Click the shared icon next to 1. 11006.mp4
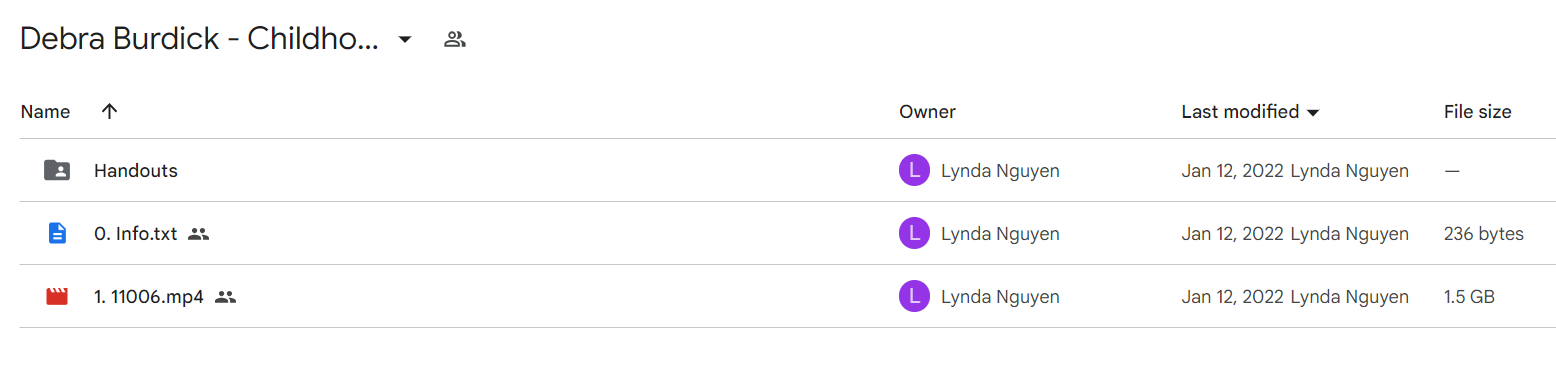Image resolution: width=1556 pixels, height=386 pixels. click(225, 297)
